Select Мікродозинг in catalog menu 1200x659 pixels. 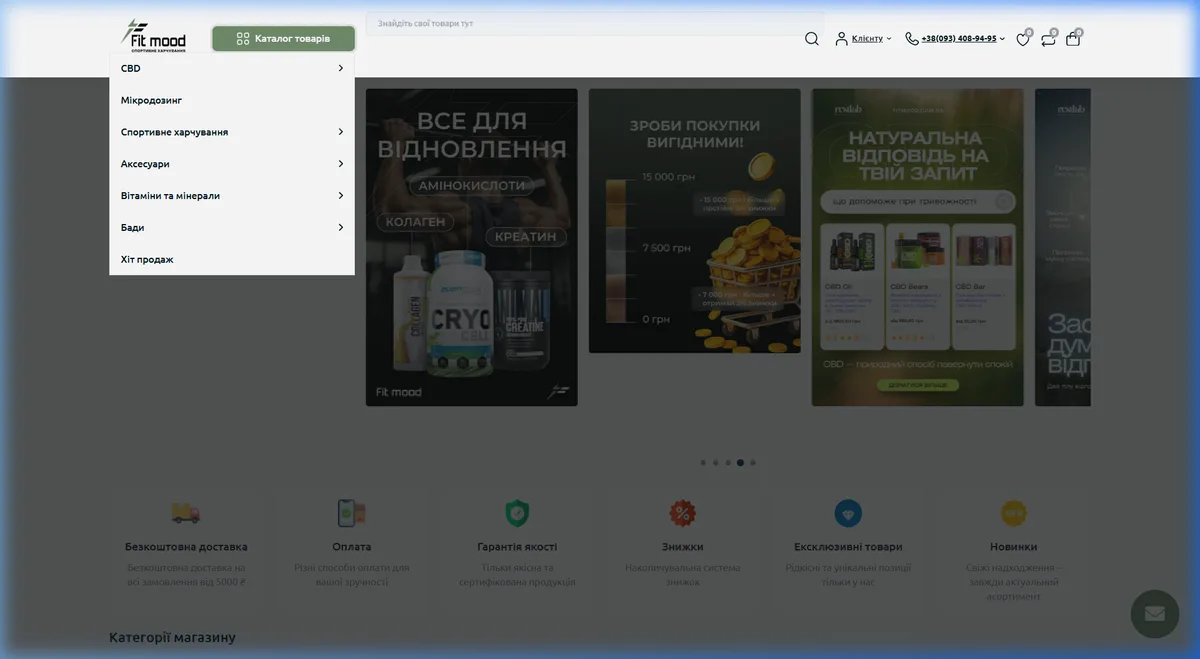point(151,100)
